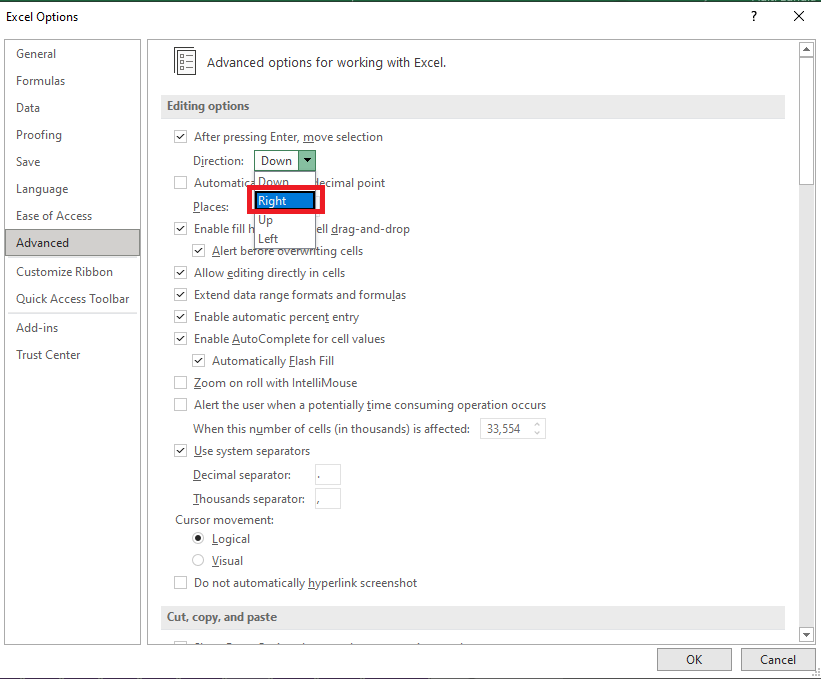The height and width of the screenshot is (679, 821).
Task: Click the Thousands separator field
Action: point(328,499)
